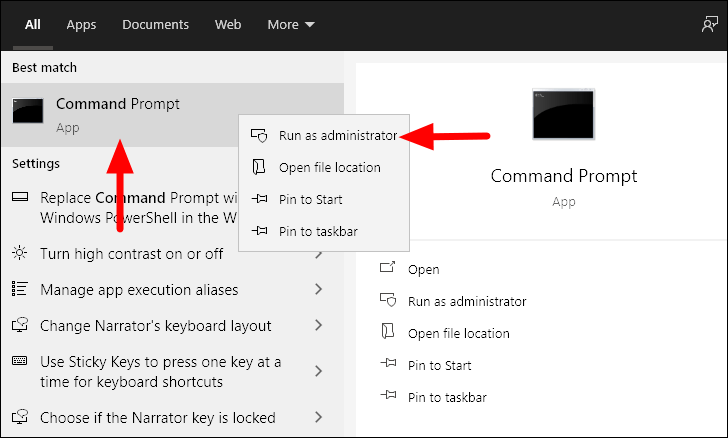Click right pane Open file location icon
Viewport: 728px width, 438px height.
click(x=388, y=332)
